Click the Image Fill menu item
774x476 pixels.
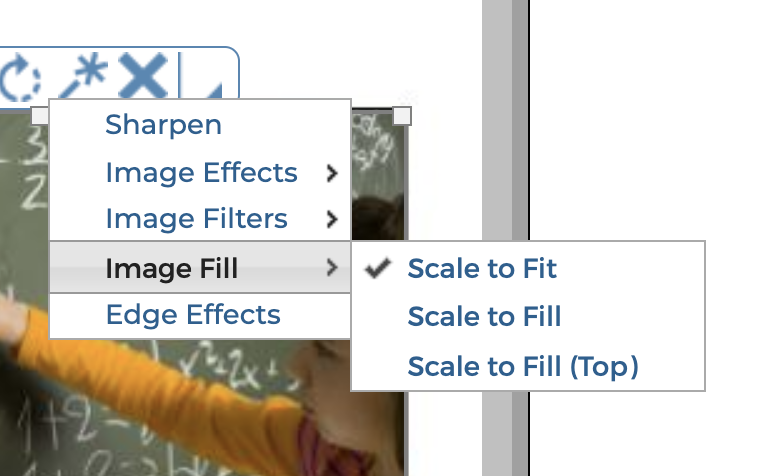(171, 268)
